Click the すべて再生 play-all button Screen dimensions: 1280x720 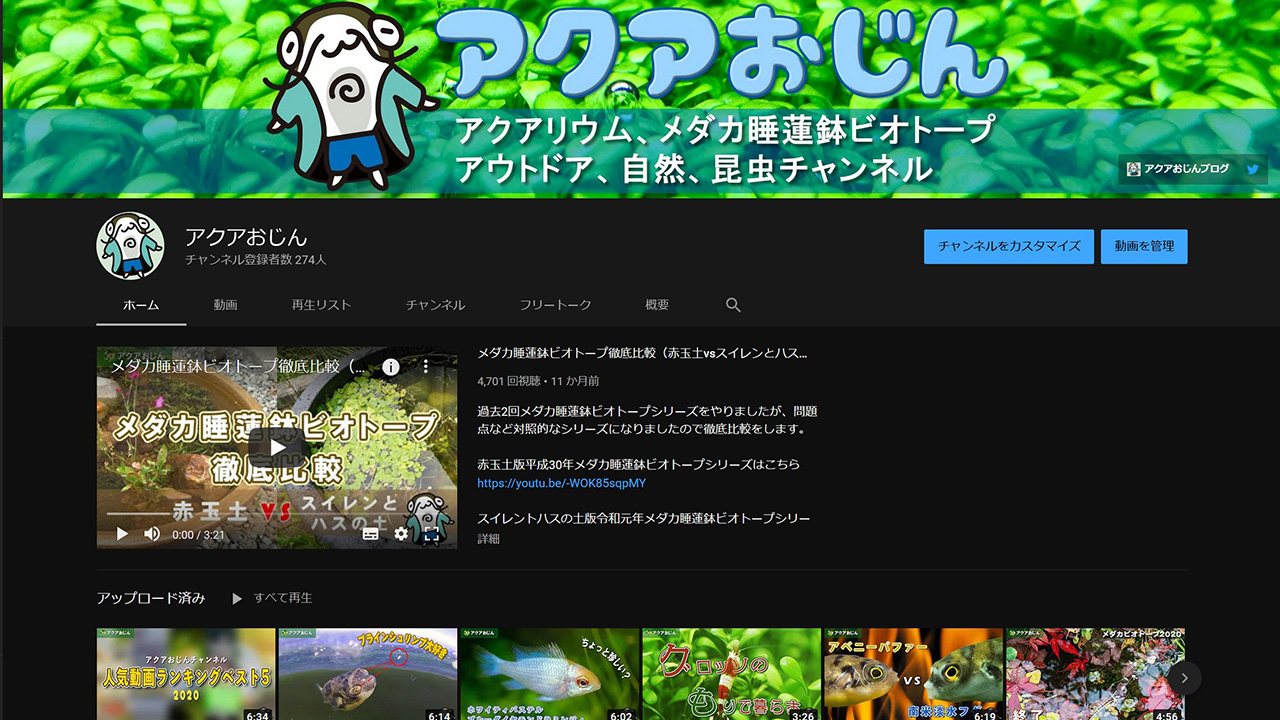[272, 598]
